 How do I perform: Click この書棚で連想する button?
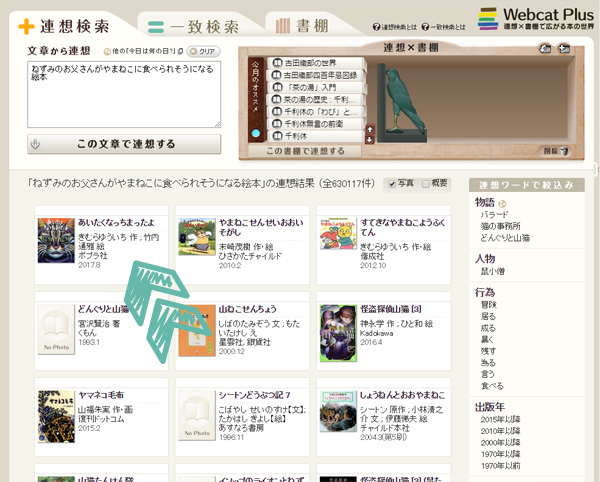click(x=305, y=151)
